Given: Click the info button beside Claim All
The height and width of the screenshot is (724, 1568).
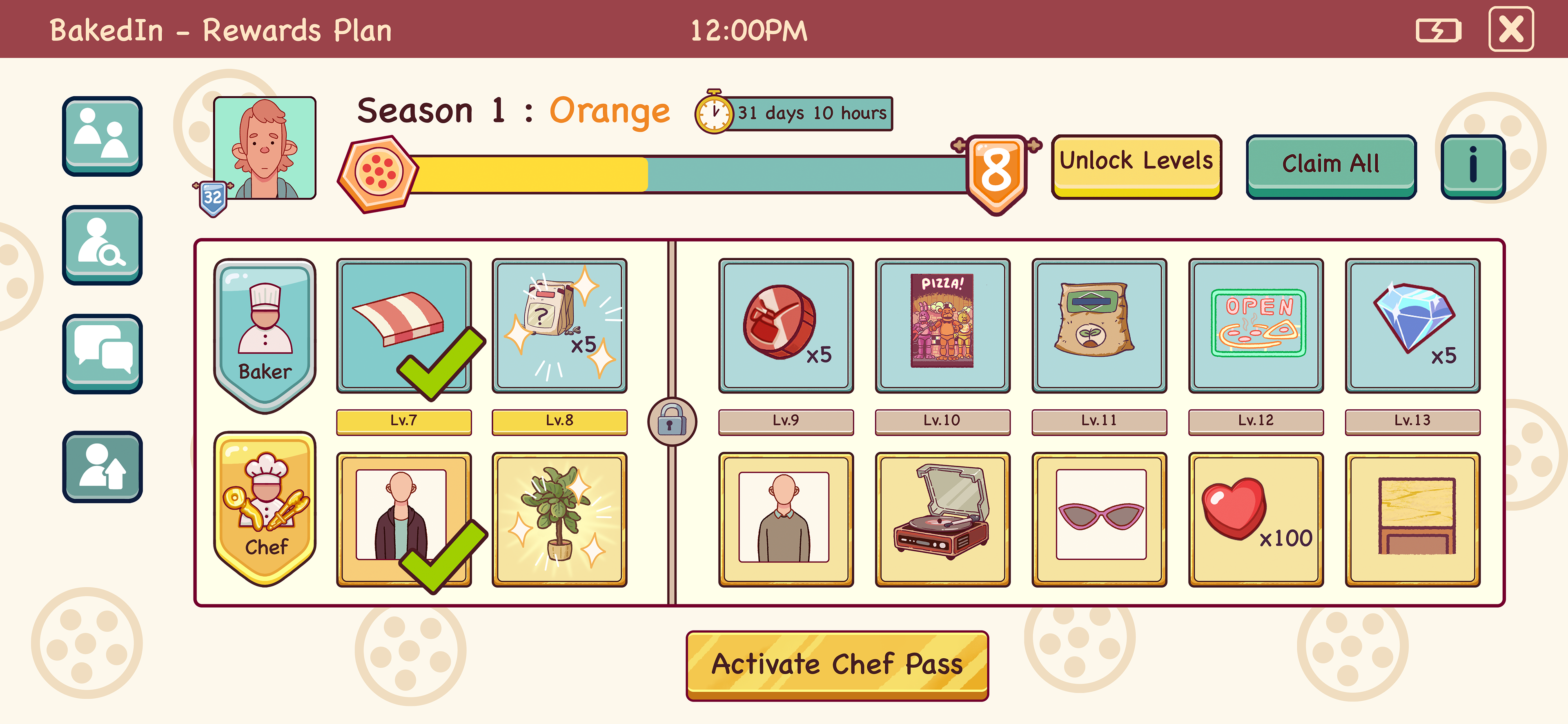Looking at the screenshot, I should (x=1473, y=167).
